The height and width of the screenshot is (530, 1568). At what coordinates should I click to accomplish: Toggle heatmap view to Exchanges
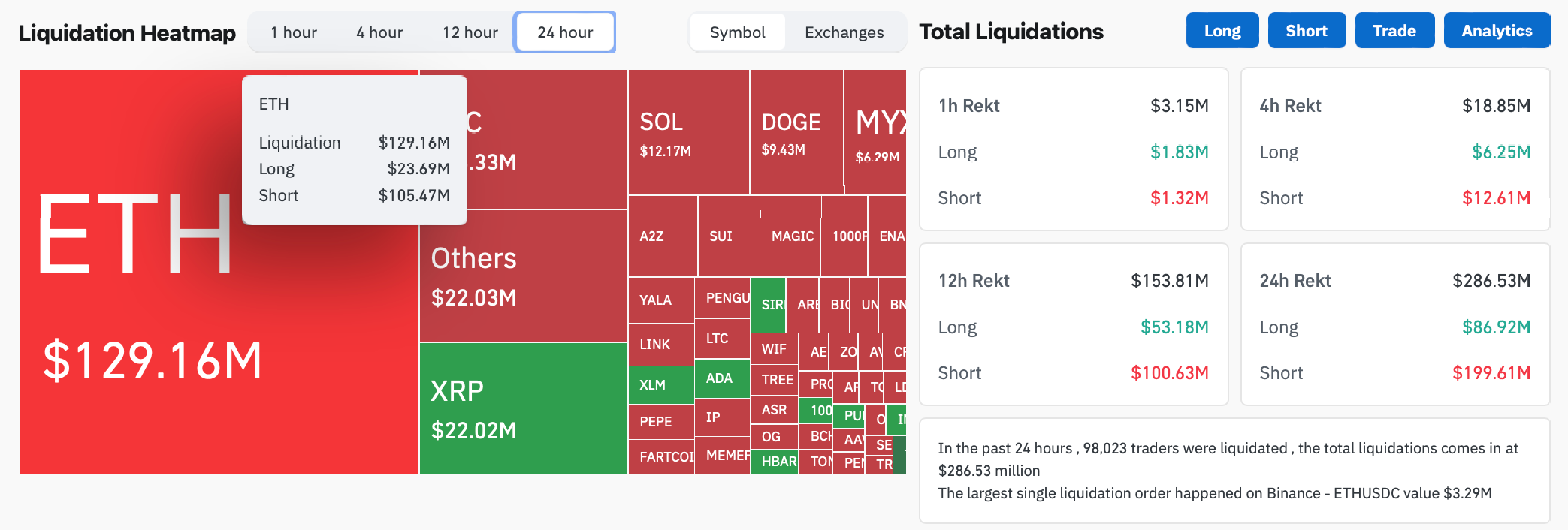[x=844, y=32]
